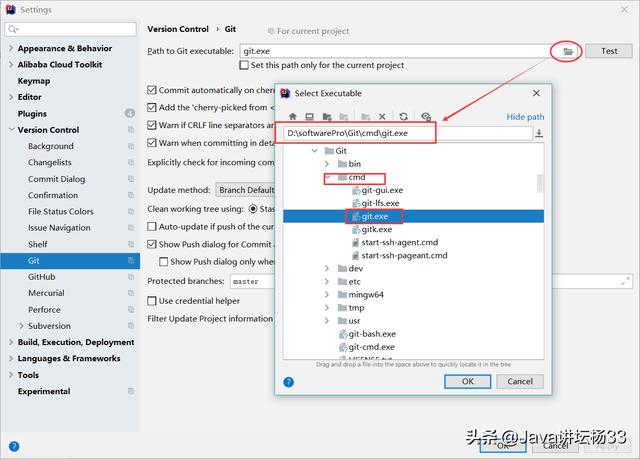The image size is (640, 459).
Task: Click the browse folder icon beside Git path
Action: 568,51
